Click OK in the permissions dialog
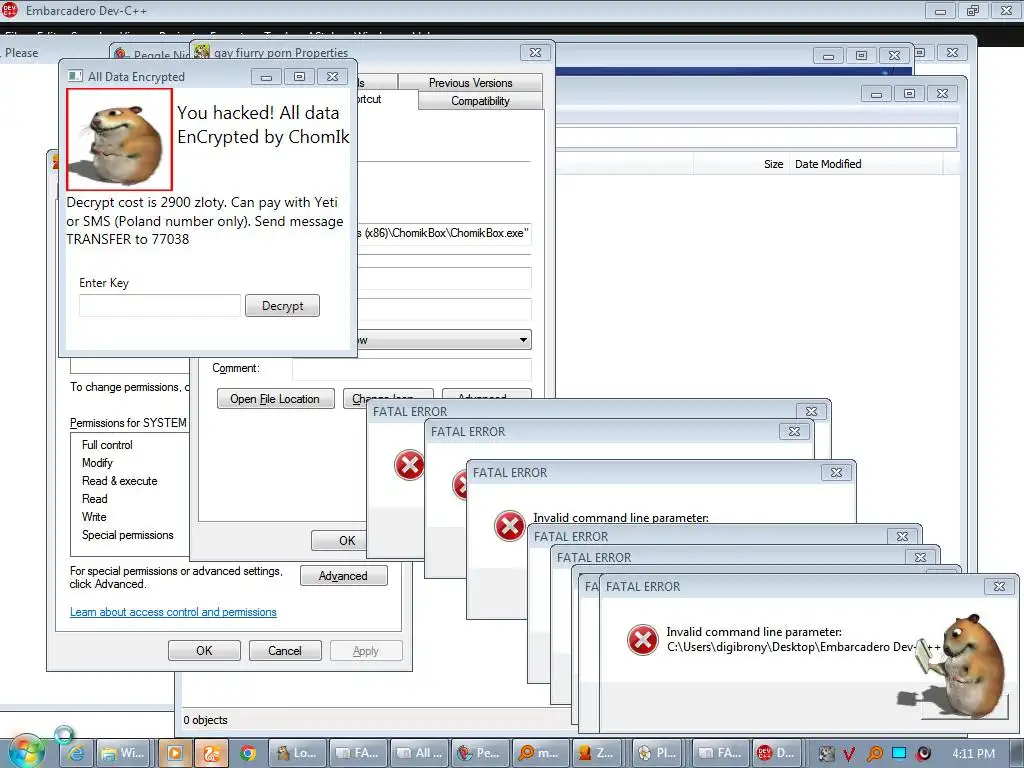The height and width of the screenshot is (768, 1024). [x=204, y=650]
